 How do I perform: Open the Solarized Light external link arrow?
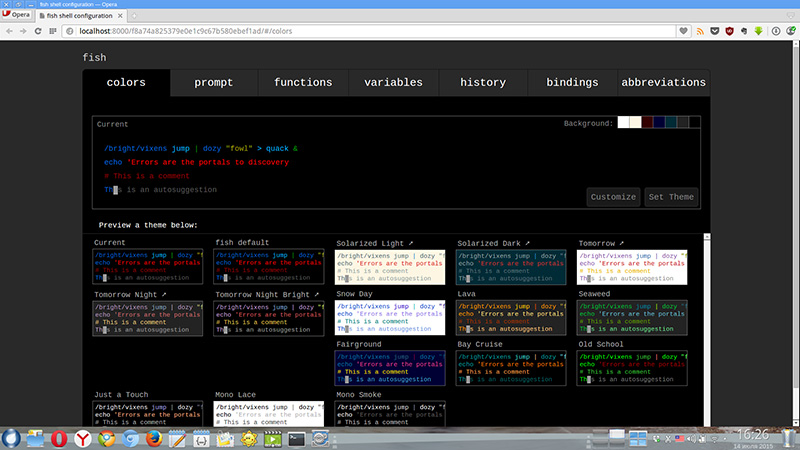(411, 243)
